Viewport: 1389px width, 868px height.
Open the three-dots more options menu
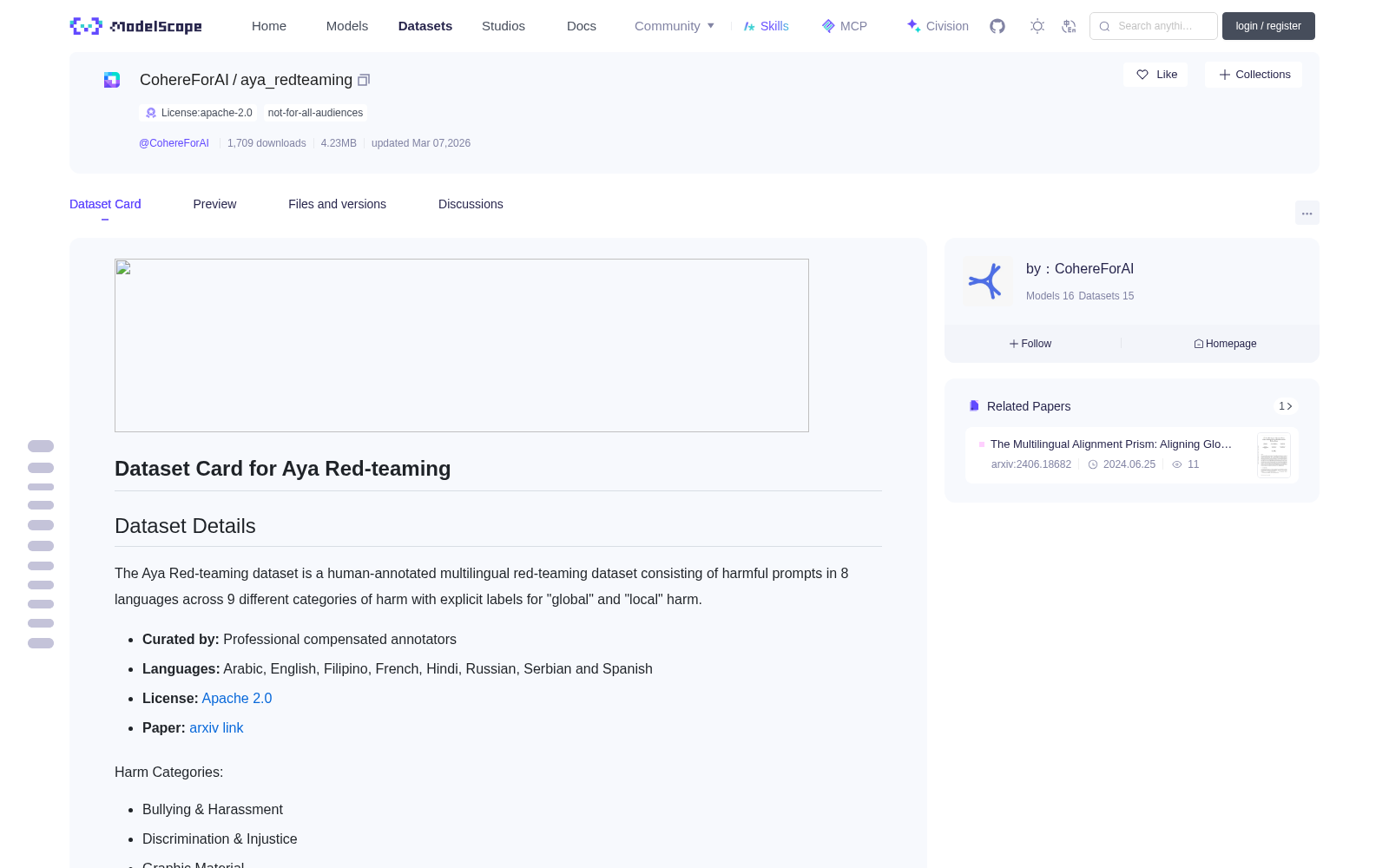[1307, 213]
